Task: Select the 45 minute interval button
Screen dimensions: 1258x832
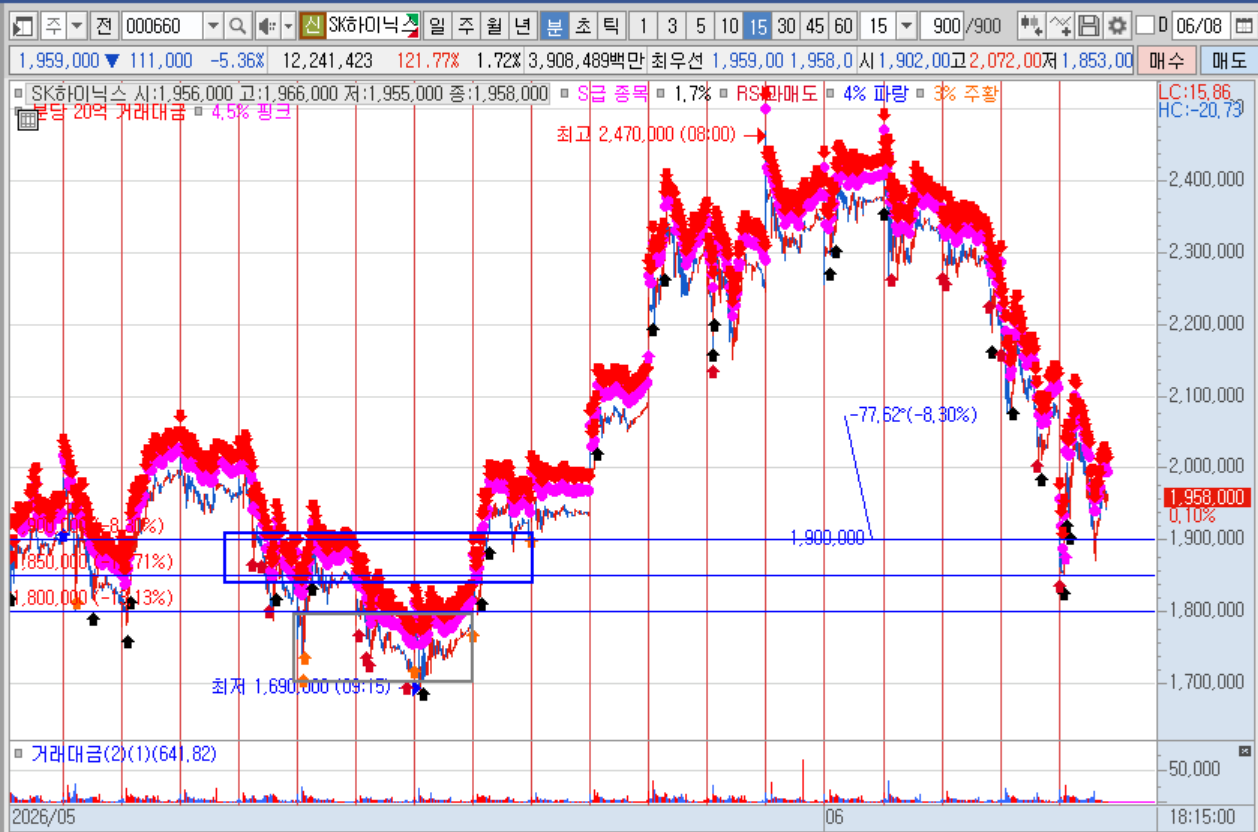Action: (x=816, y=25)
